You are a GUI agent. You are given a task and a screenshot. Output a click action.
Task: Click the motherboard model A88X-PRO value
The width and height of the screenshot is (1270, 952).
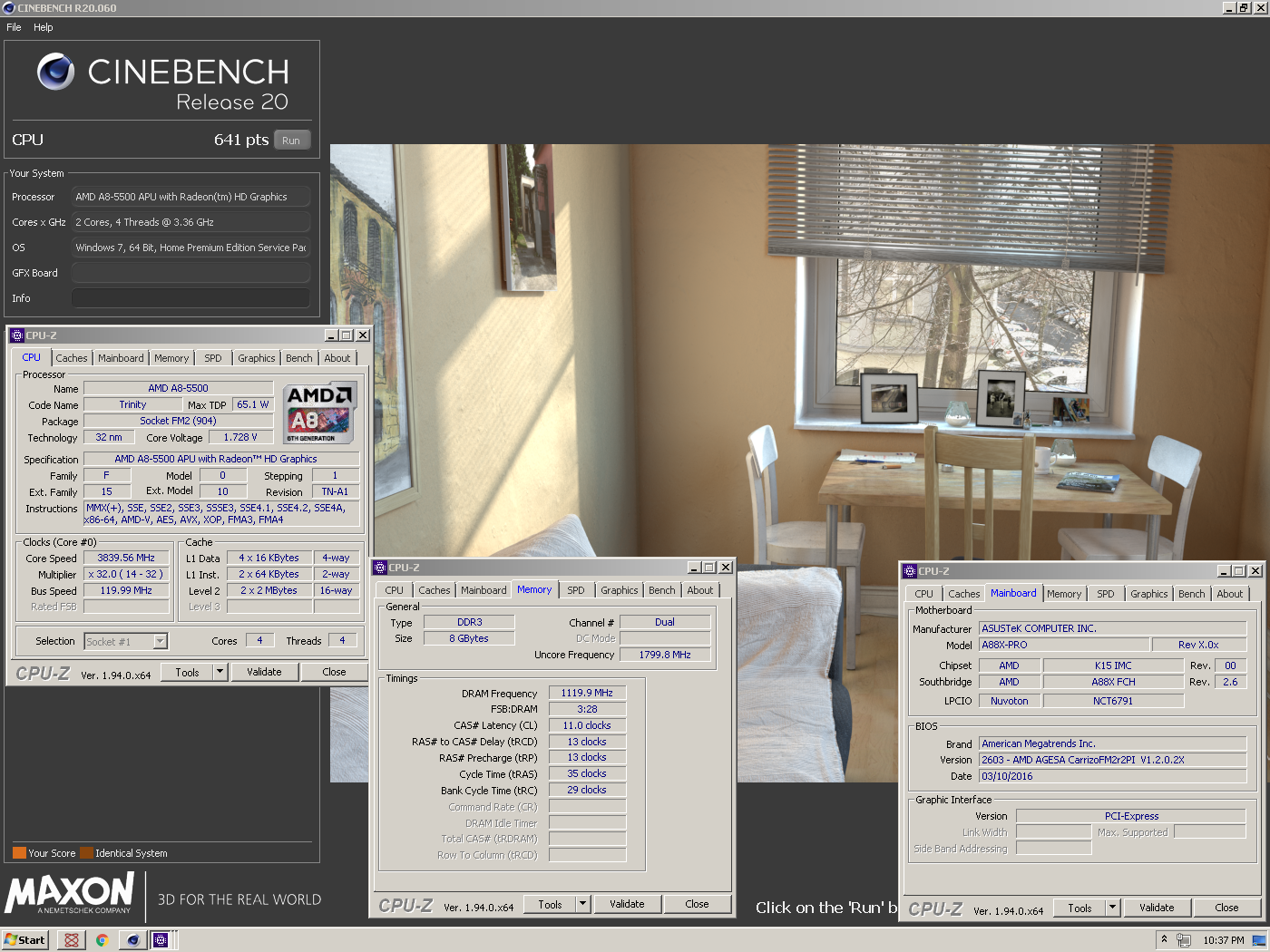pos(1064,645)
